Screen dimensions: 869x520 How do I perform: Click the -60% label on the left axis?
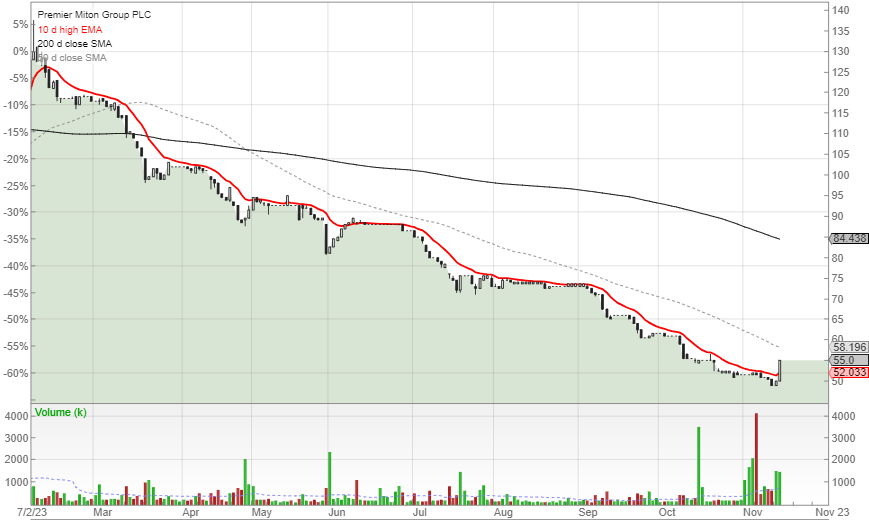[16, 373]
